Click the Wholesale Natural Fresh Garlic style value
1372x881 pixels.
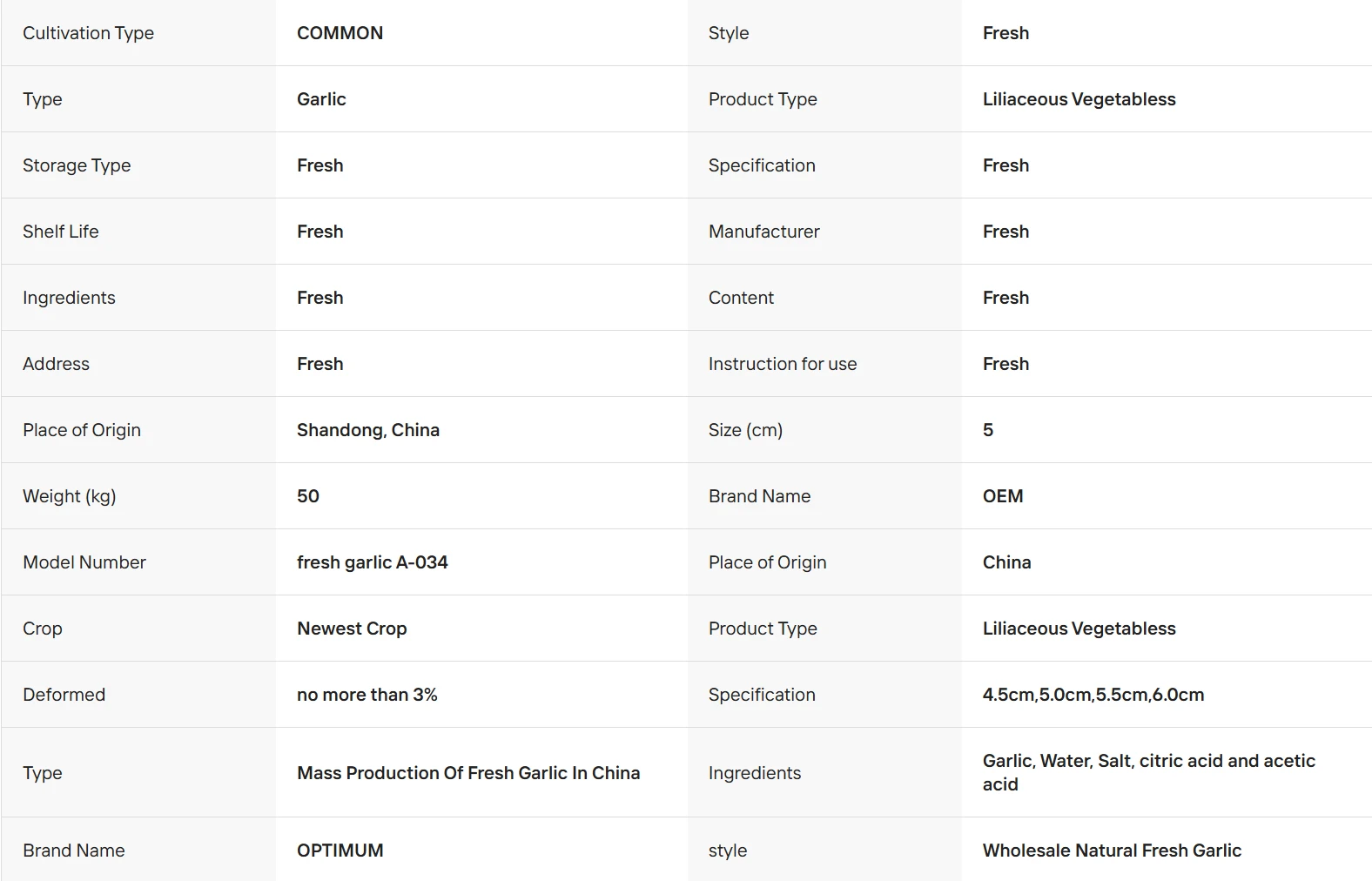[1112, 851]
